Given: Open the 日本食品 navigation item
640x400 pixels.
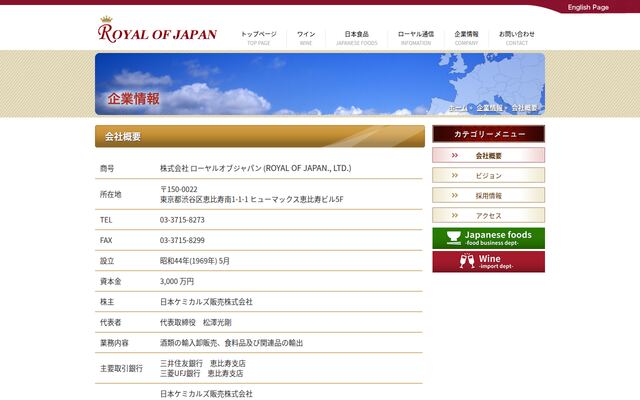Looking at the screenshot, I should [357, 38].
